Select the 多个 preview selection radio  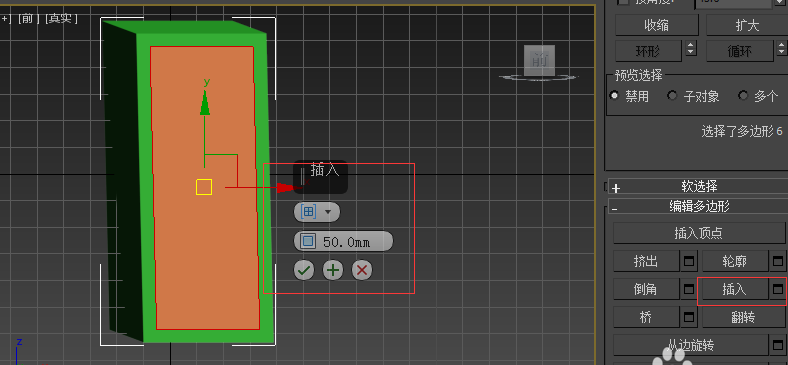pyautogui.click(x=743, y=96)
